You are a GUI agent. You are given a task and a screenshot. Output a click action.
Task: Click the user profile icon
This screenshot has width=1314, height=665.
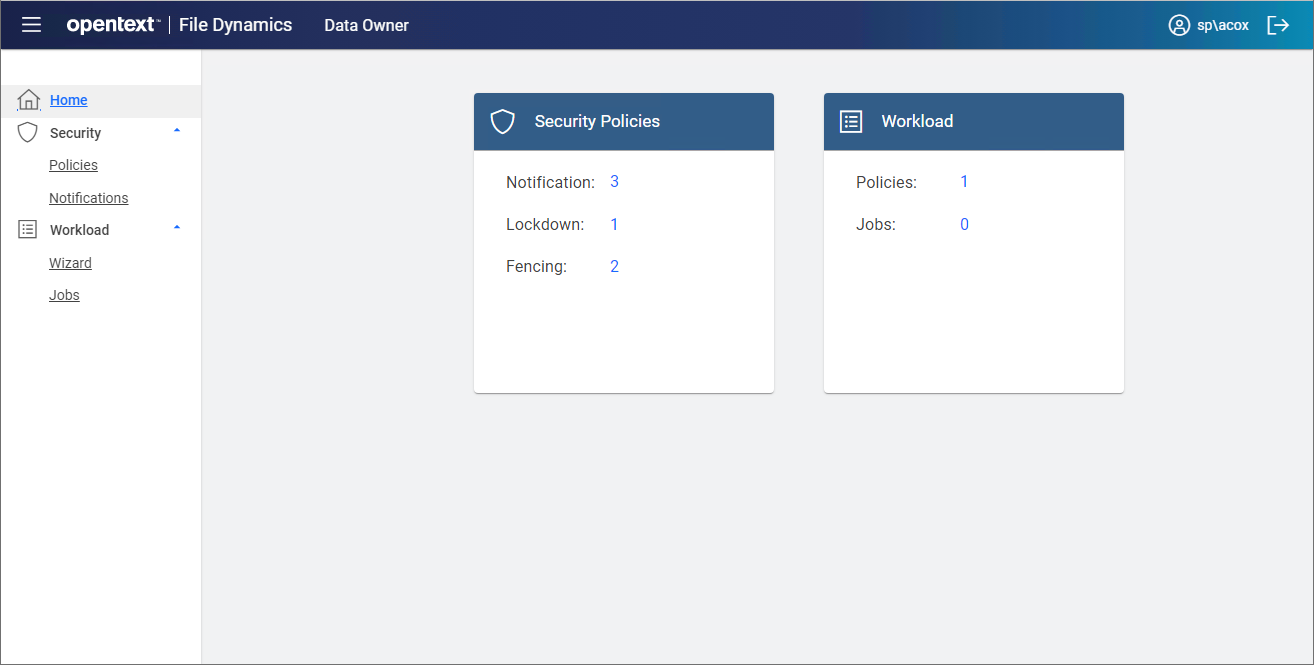1179,24
